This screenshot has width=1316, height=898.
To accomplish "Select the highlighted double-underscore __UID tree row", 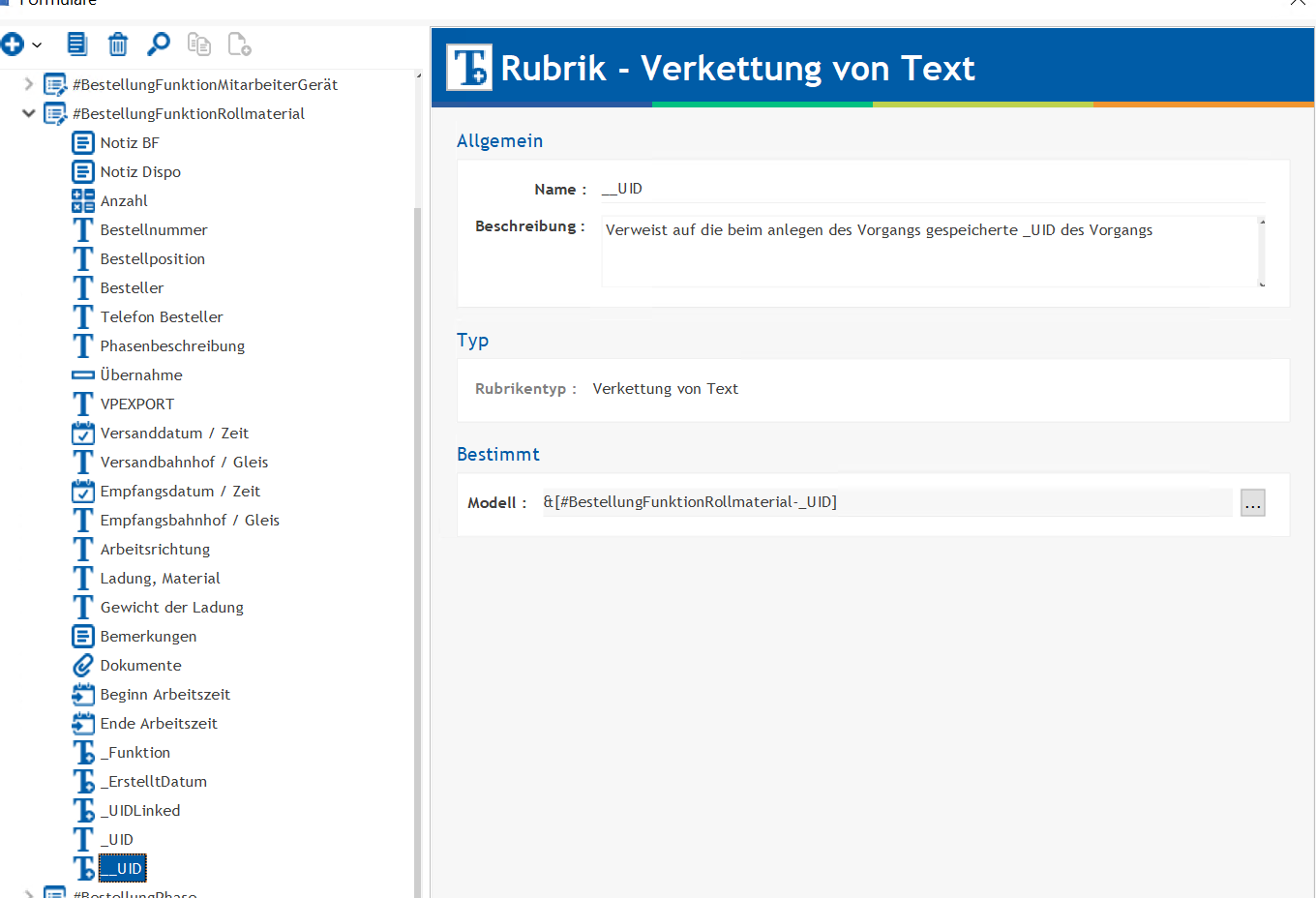I will [122, 869].
